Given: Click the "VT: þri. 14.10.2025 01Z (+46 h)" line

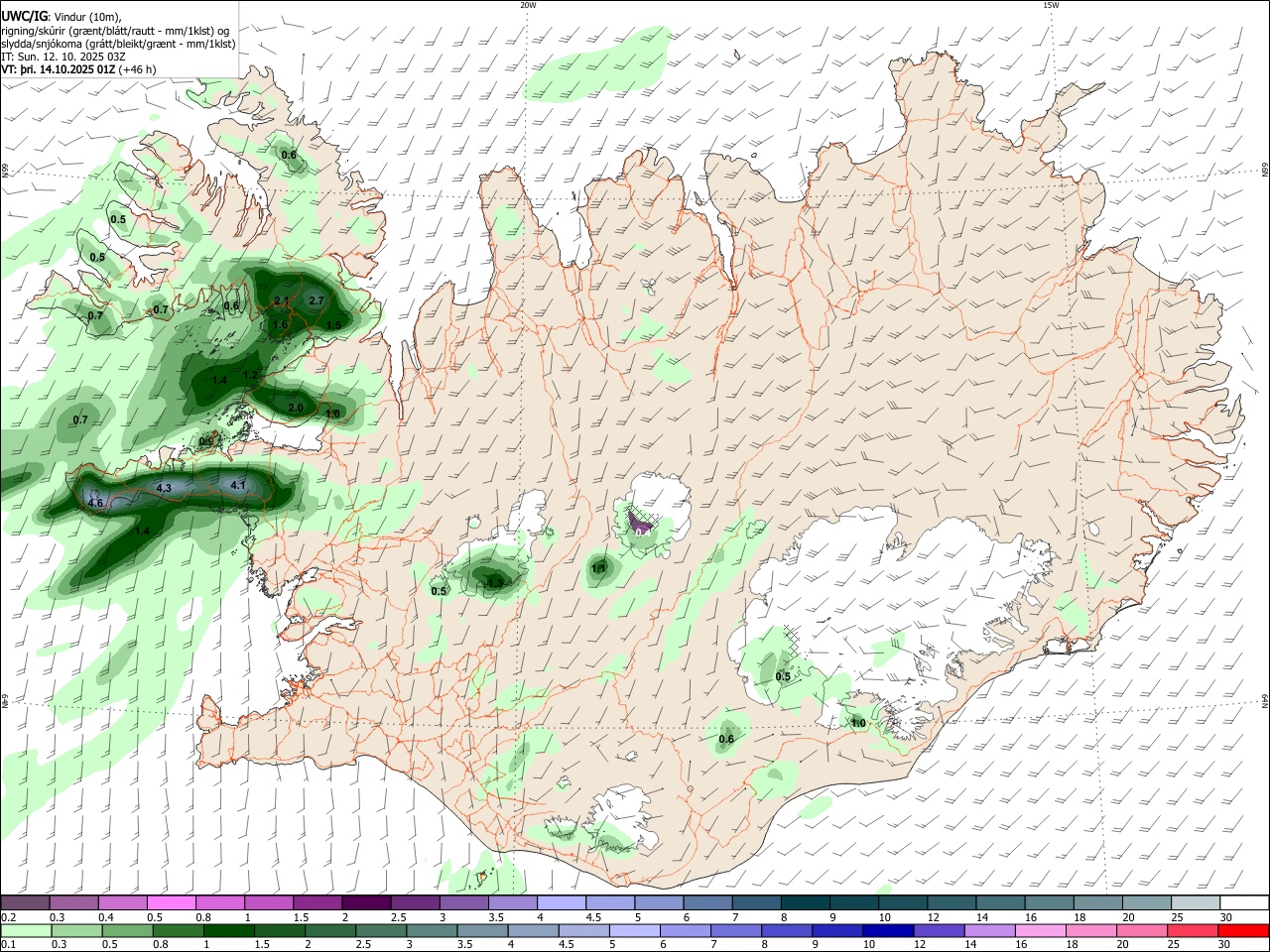Looking at the screenshot, I should point(78,69).
